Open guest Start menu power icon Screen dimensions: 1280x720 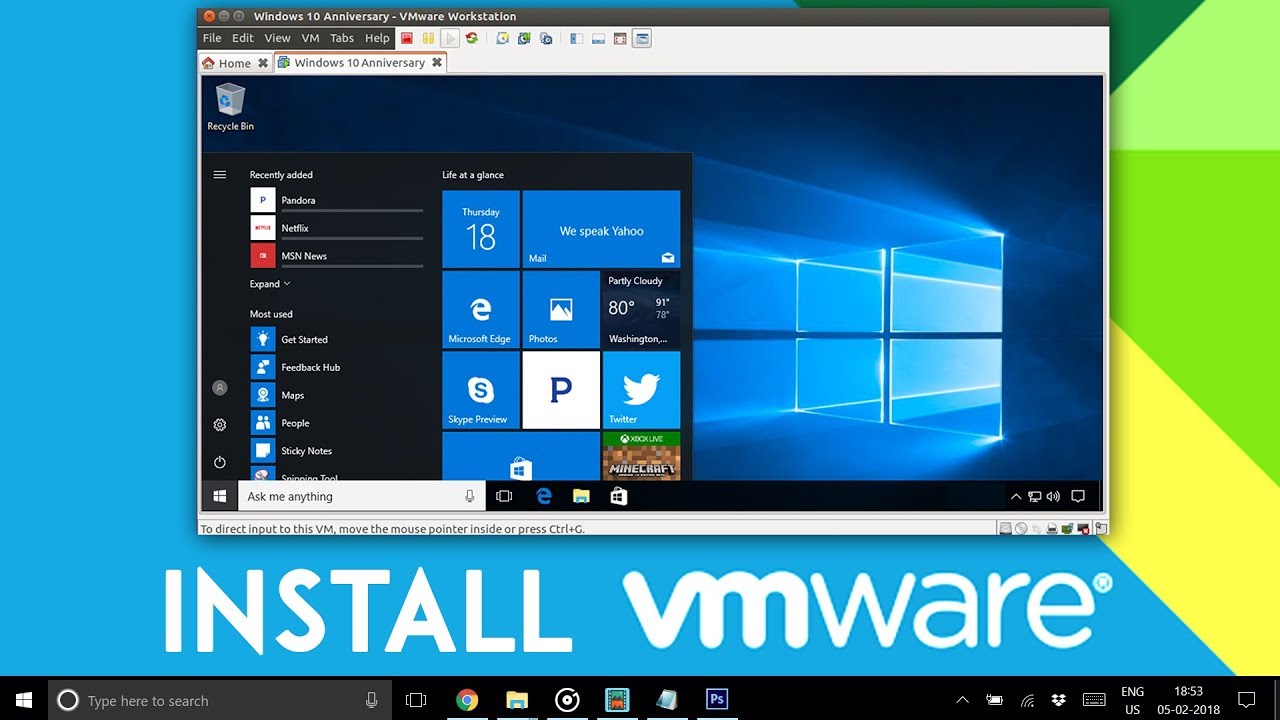click(x=220, y=462)
